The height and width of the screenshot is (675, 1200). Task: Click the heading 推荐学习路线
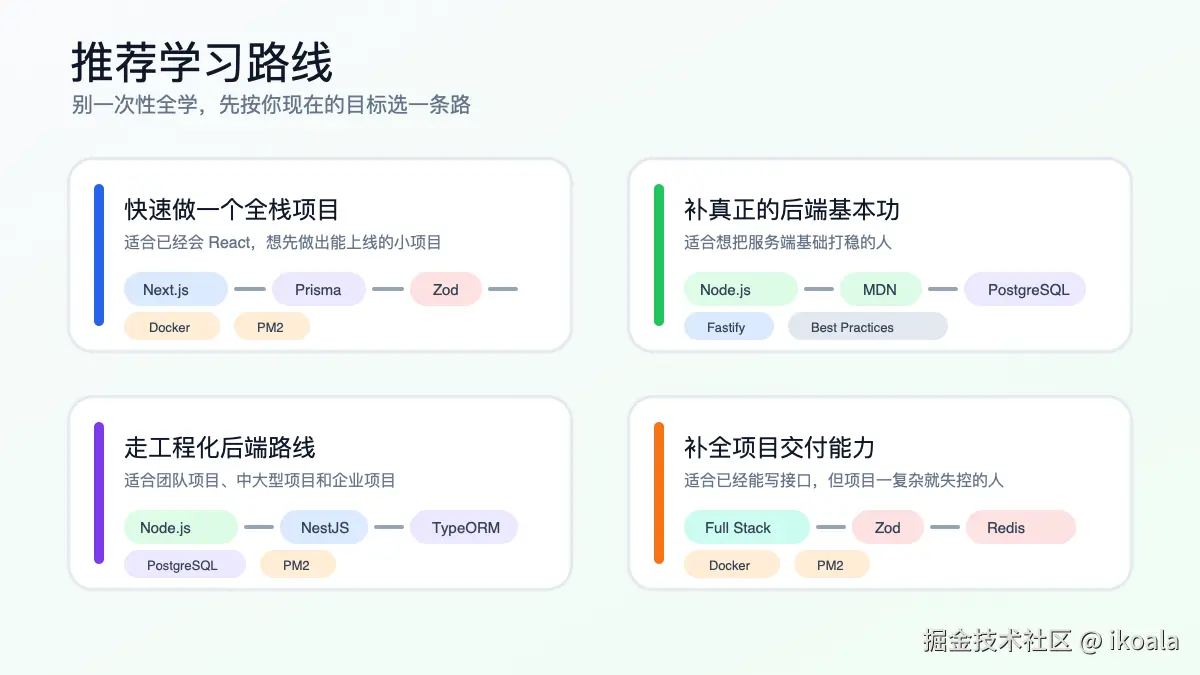pos(202,63)
